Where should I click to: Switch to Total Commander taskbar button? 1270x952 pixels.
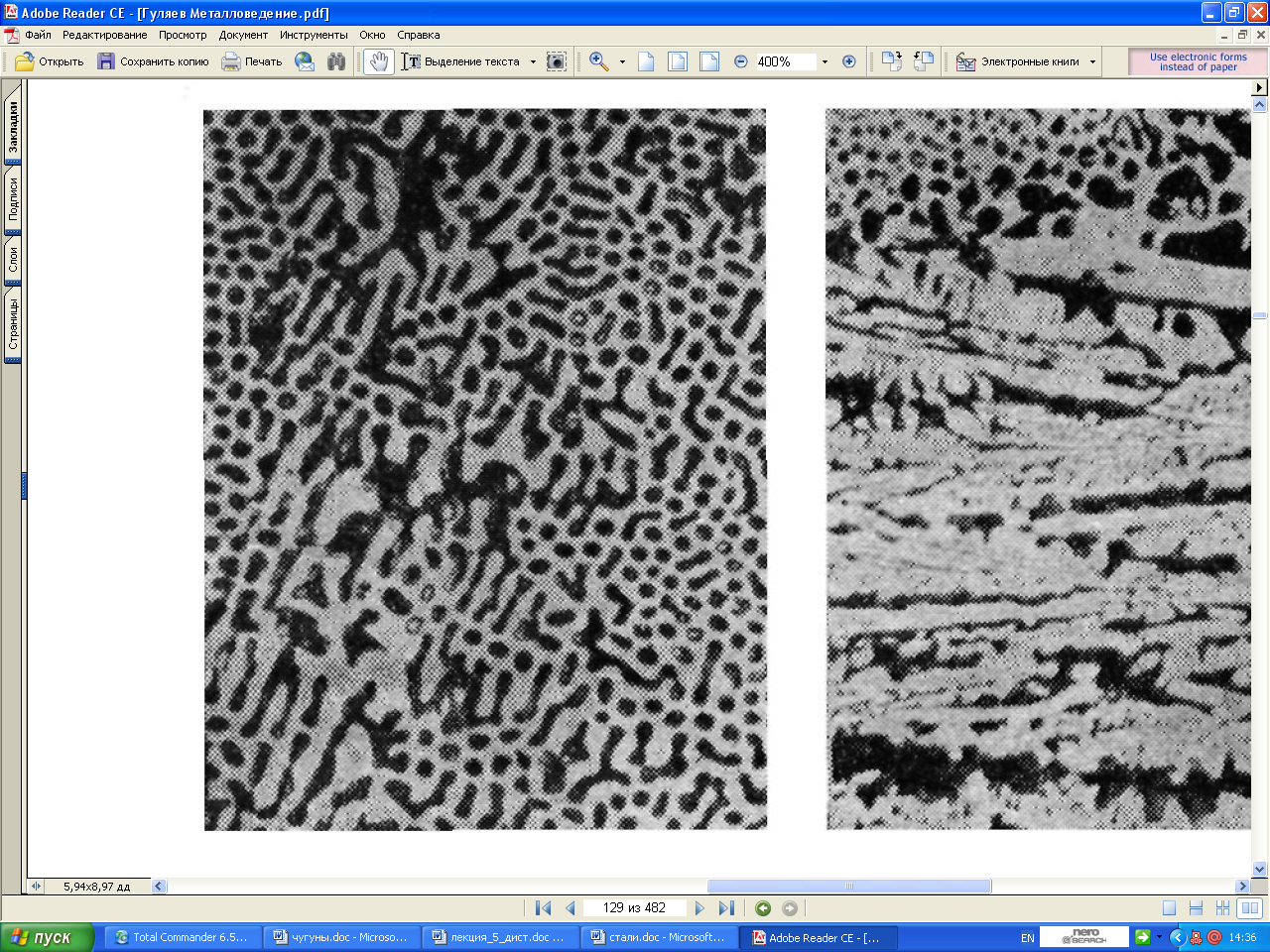click(185, 937)
